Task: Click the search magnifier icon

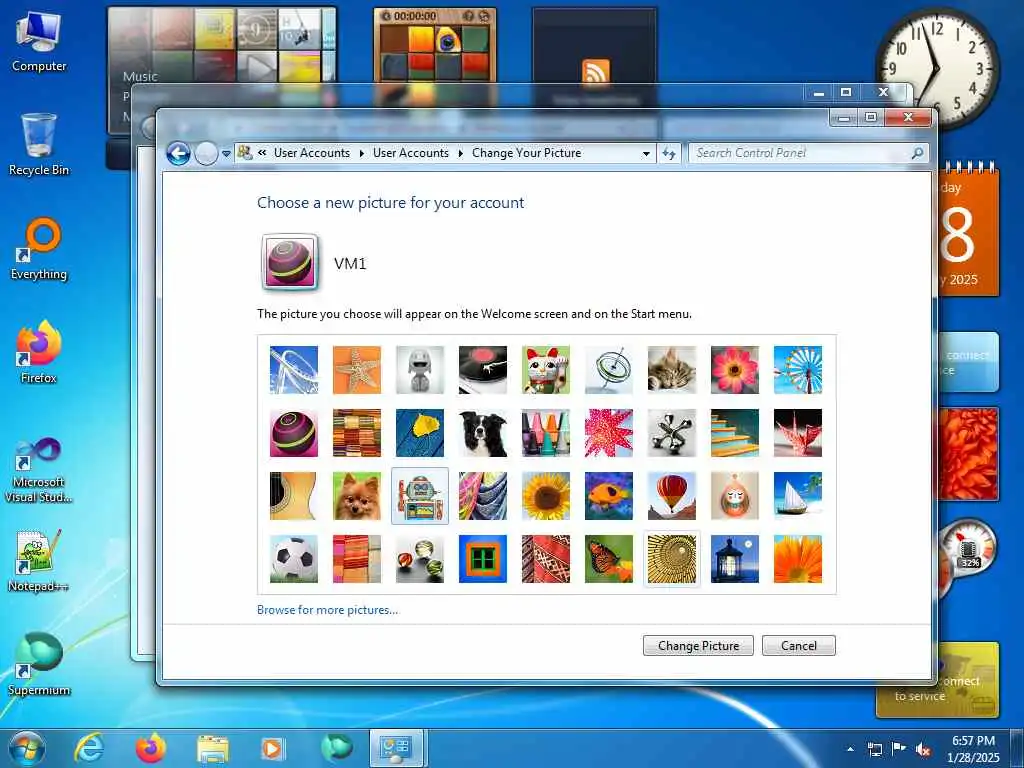Action: [x=917, y=153]
